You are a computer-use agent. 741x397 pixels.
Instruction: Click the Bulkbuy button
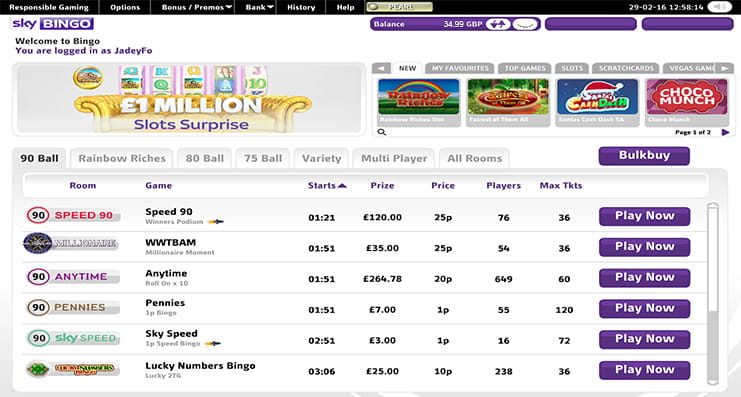coord(644,155)
